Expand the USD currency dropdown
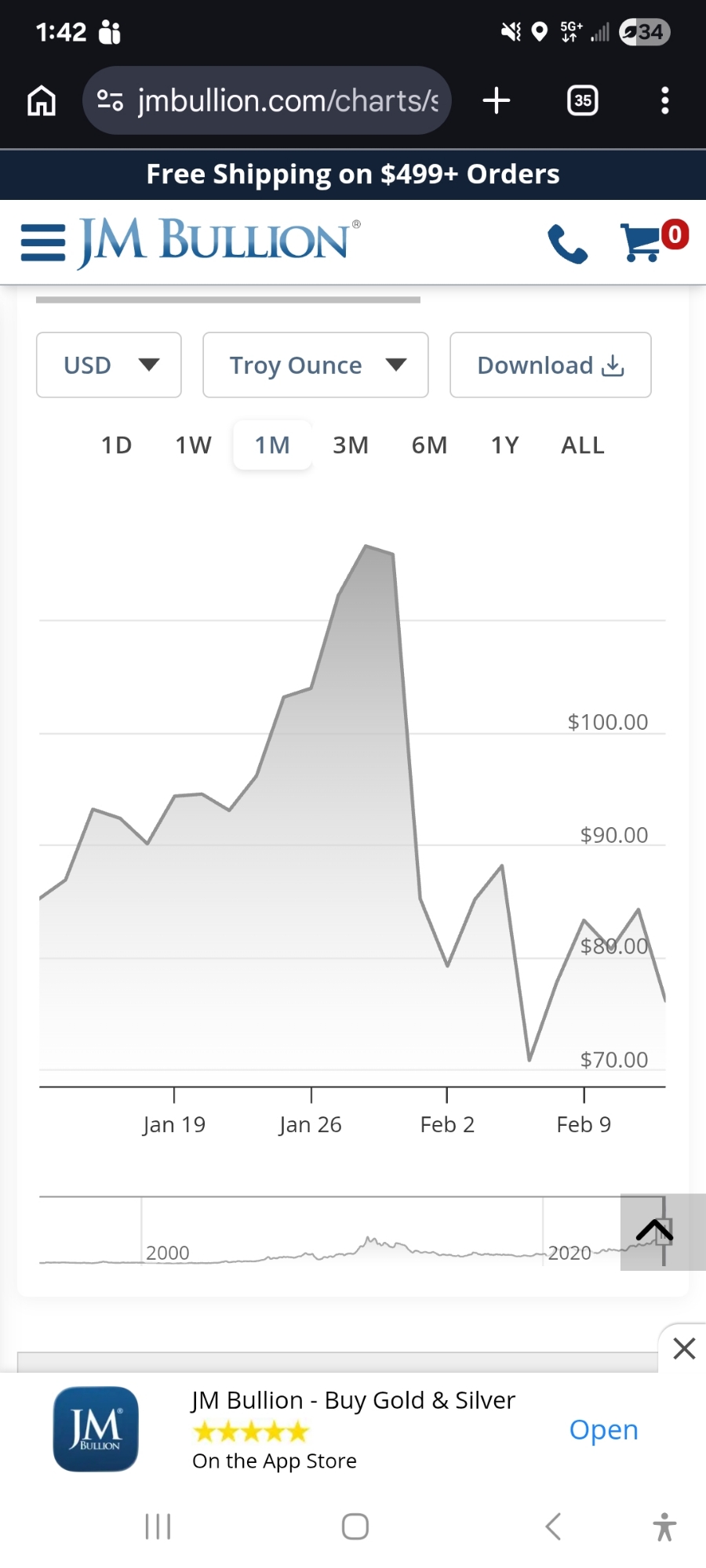 [109, 365]
